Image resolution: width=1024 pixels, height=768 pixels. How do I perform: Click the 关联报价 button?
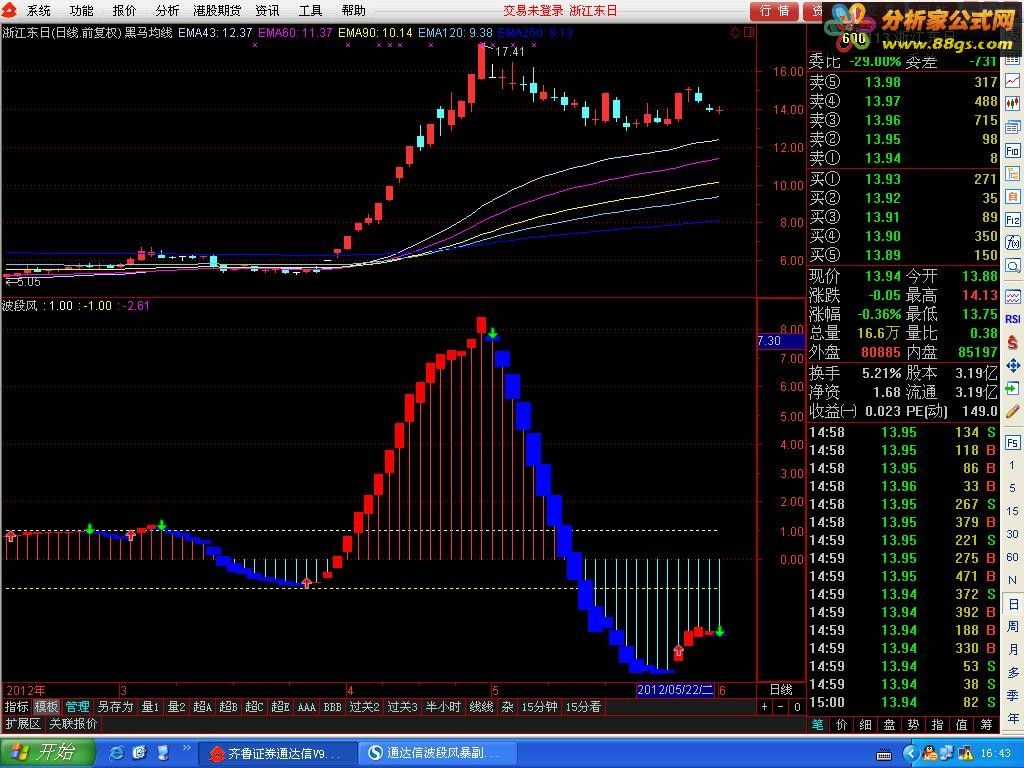point(74,724)
